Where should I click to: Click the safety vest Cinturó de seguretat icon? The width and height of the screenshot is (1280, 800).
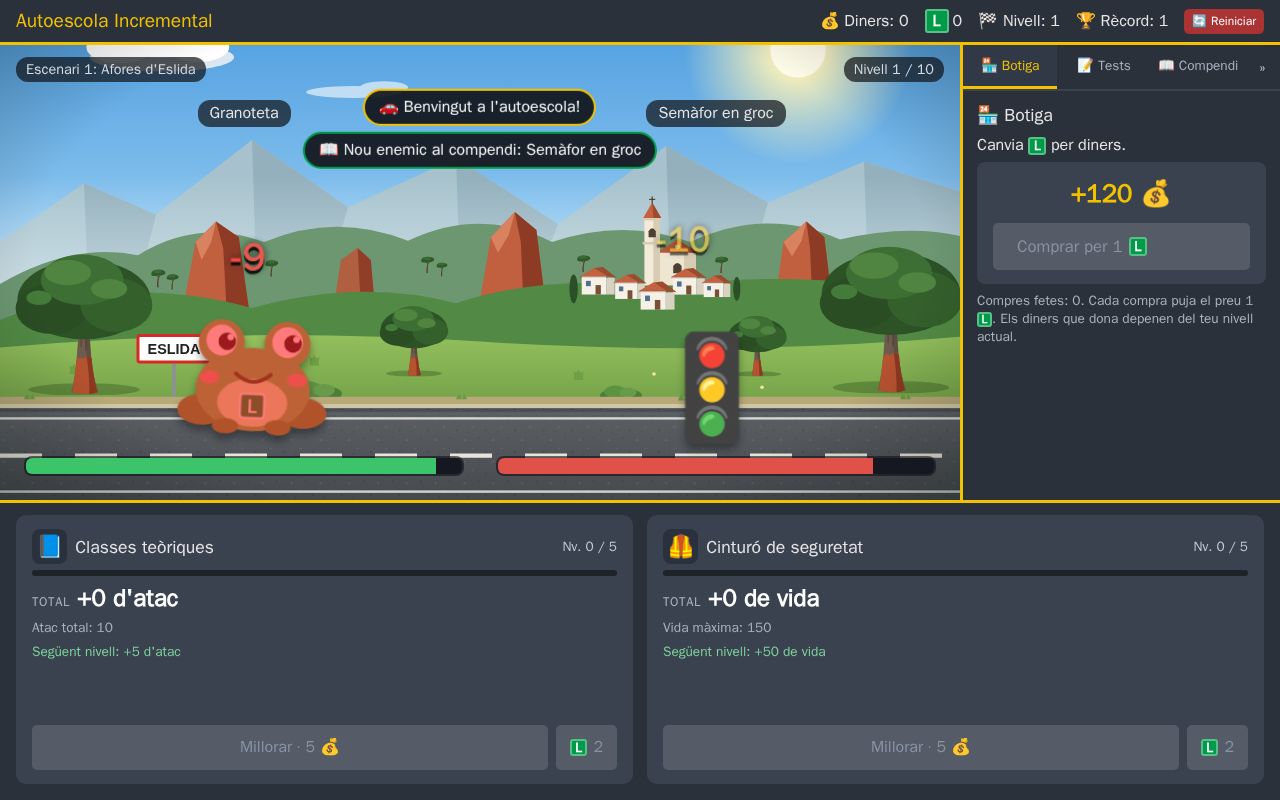pos(681,547)
